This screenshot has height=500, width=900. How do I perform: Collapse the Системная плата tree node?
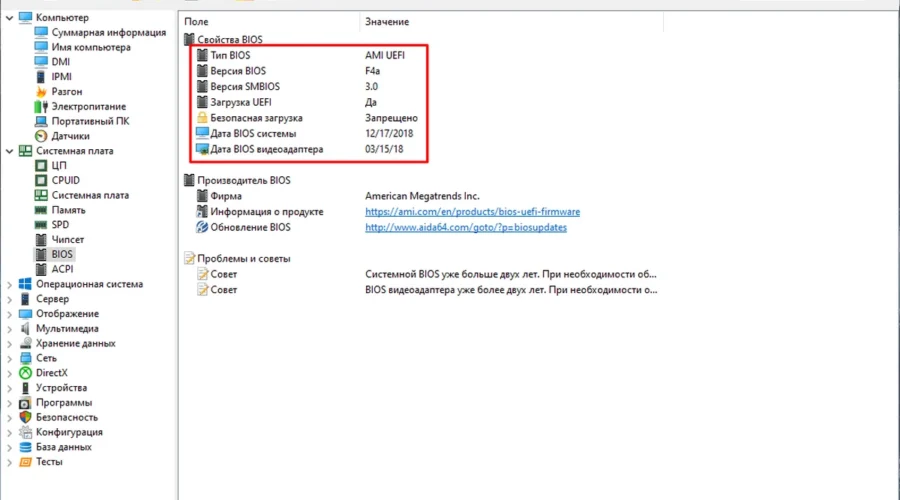[x=10, y=151]
